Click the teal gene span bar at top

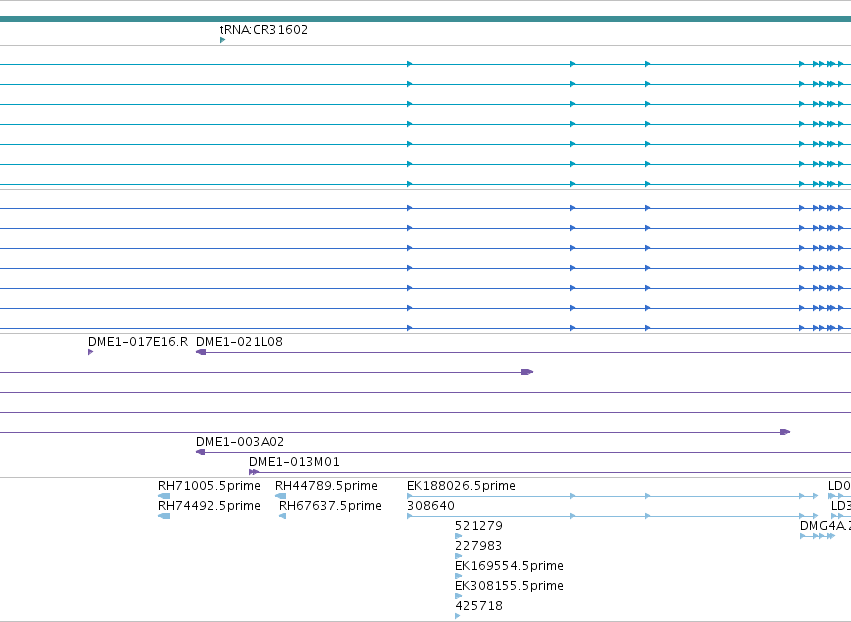[426, 19]
